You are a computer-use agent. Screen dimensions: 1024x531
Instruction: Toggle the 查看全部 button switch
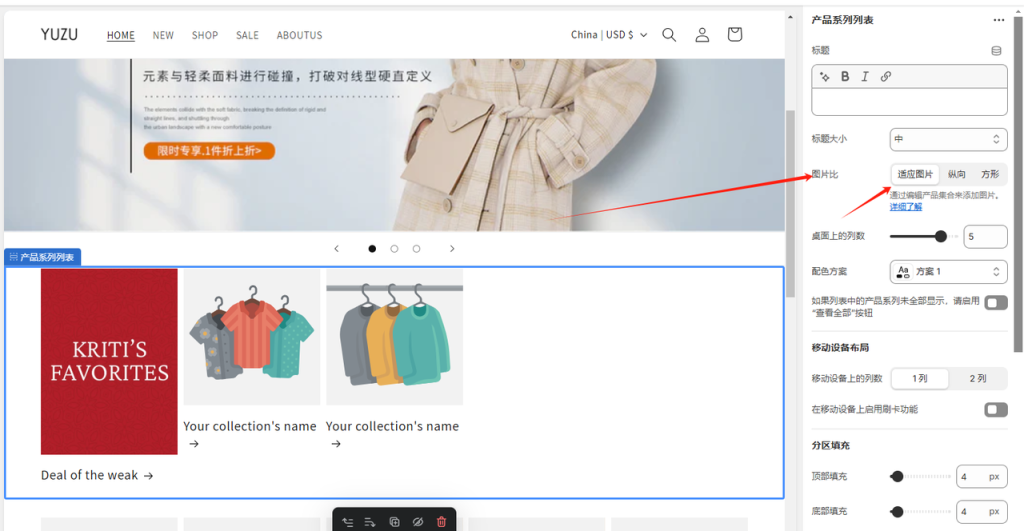click(x=996, y=302)
